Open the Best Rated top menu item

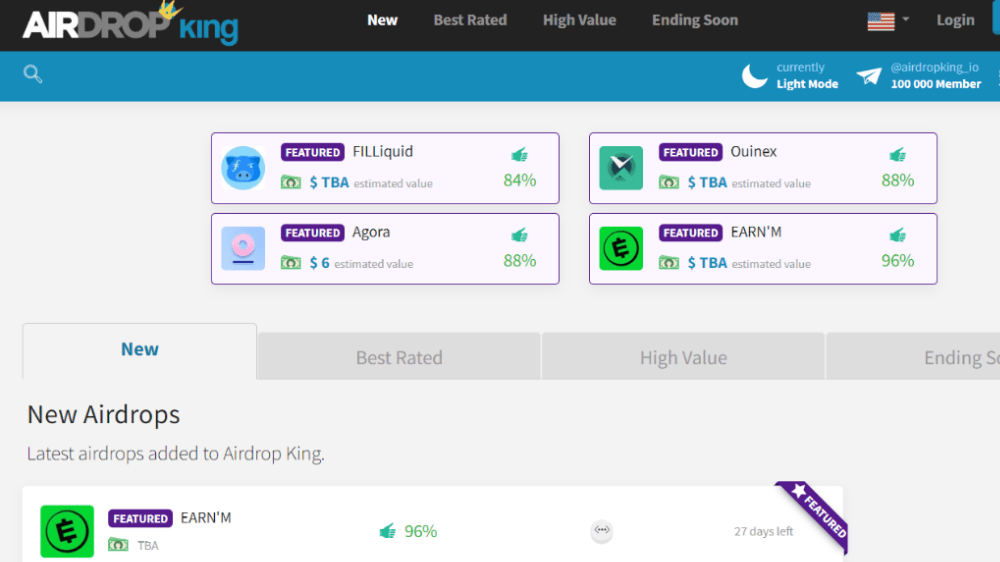click(470, 20)
